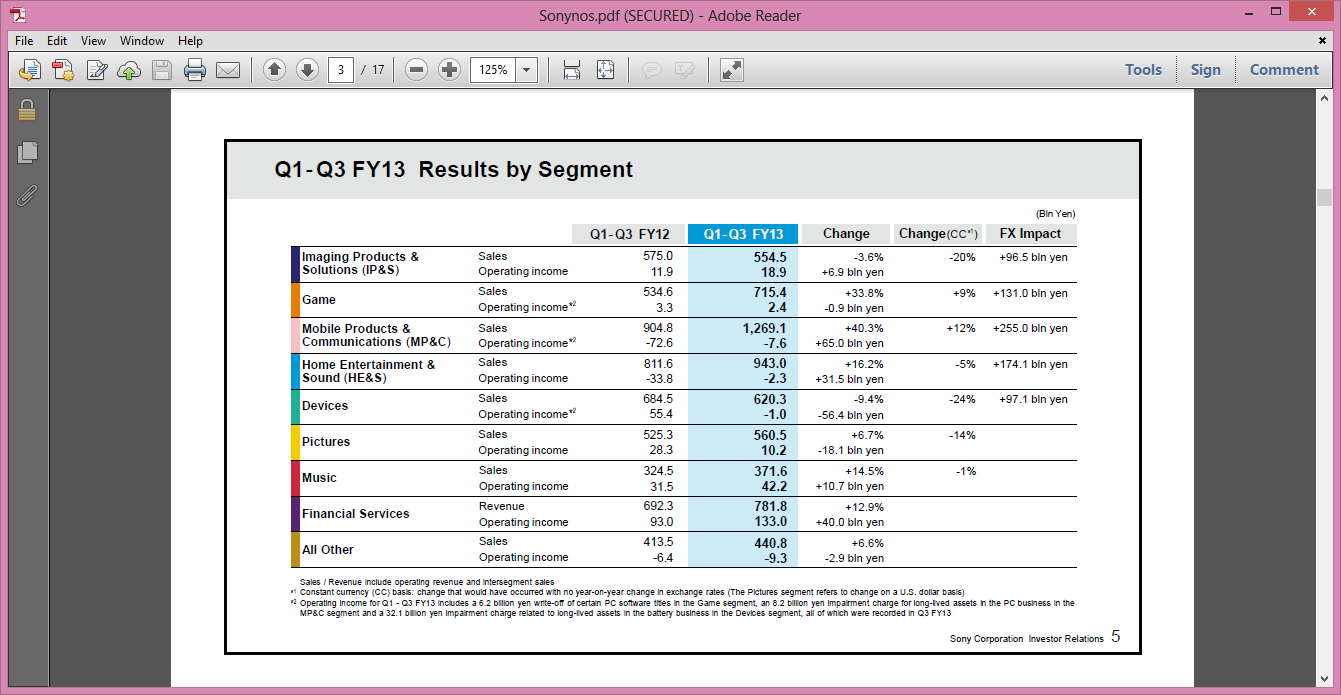Click the '-56.4 bln yen' Devices change

pyautogui.click(x=853, y=415)
